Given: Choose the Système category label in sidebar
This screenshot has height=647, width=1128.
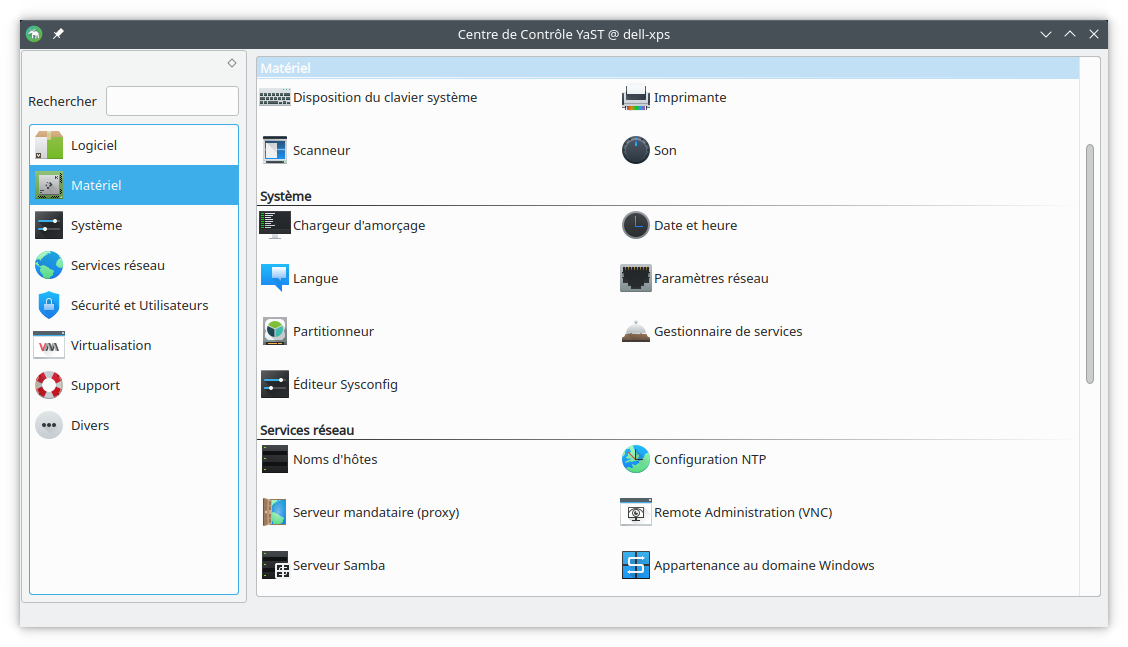Looking at the screenshot, I should click(96, 225).
